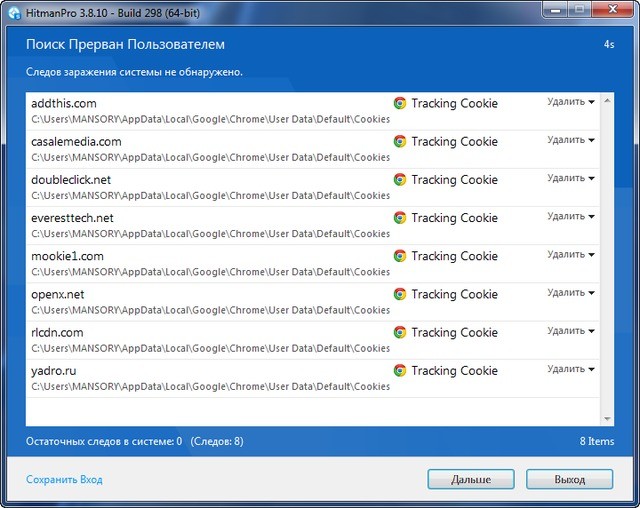Open Удалить dropdown for yadro.ru
The height and width of the screenshot is (508, 640).
click(571, 369)
